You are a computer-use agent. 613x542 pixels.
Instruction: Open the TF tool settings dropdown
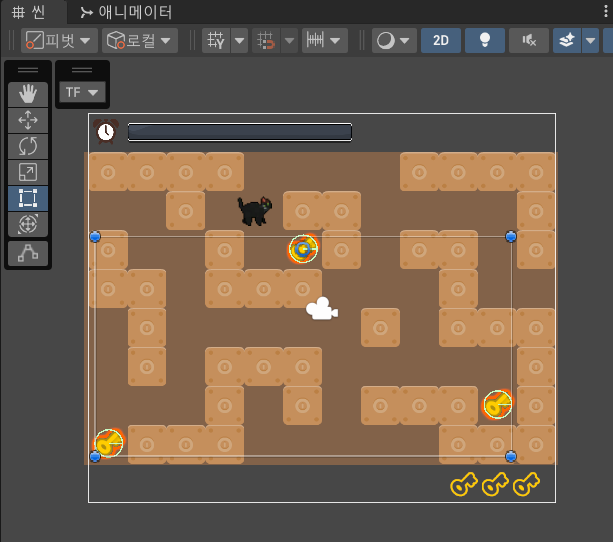(x=82, y=92)
